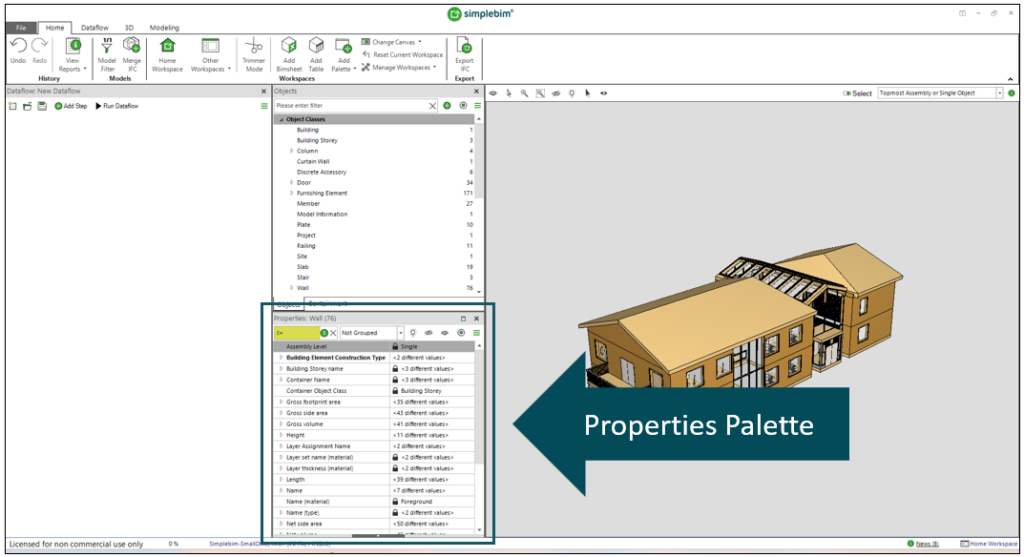This screenshot has width=1024, height=557.
Task: Open the Model Filter tool
Action: pos(106,54)
